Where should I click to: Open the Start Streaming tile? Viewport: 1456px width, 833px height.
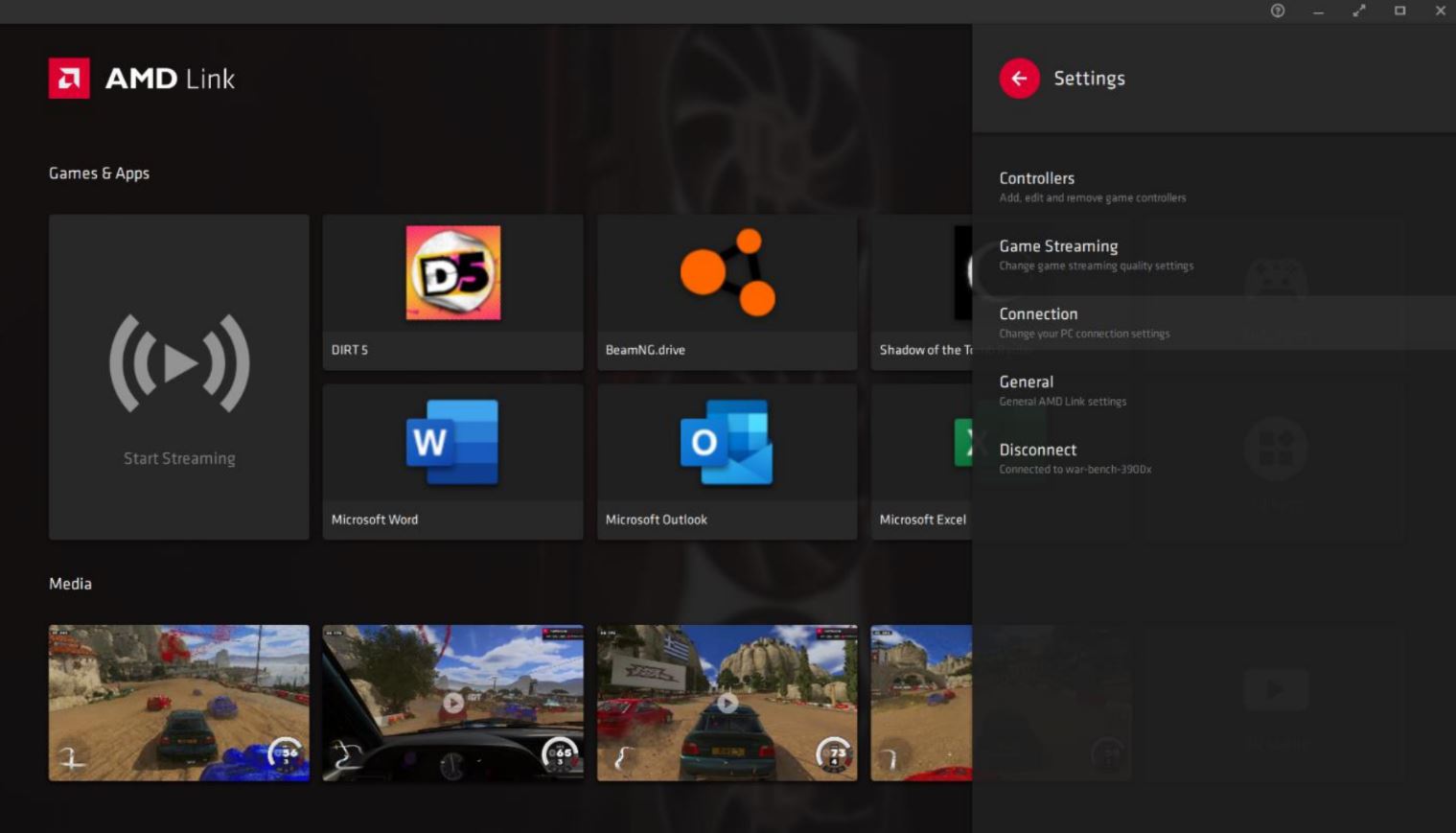(x=179, y=377)
